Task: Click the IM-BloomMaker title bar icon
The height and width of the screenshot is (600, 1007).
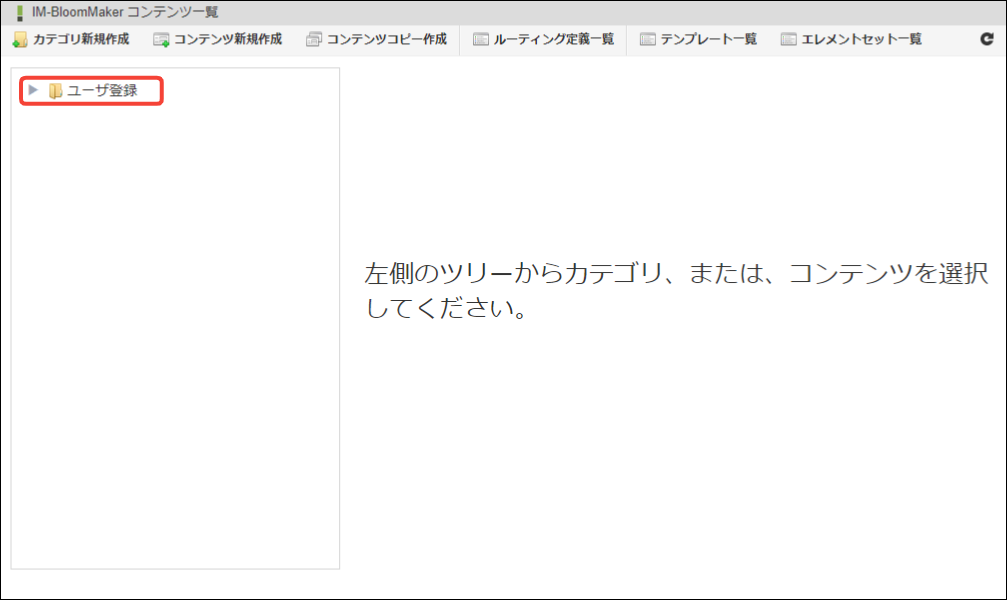Action: (20, 13)
